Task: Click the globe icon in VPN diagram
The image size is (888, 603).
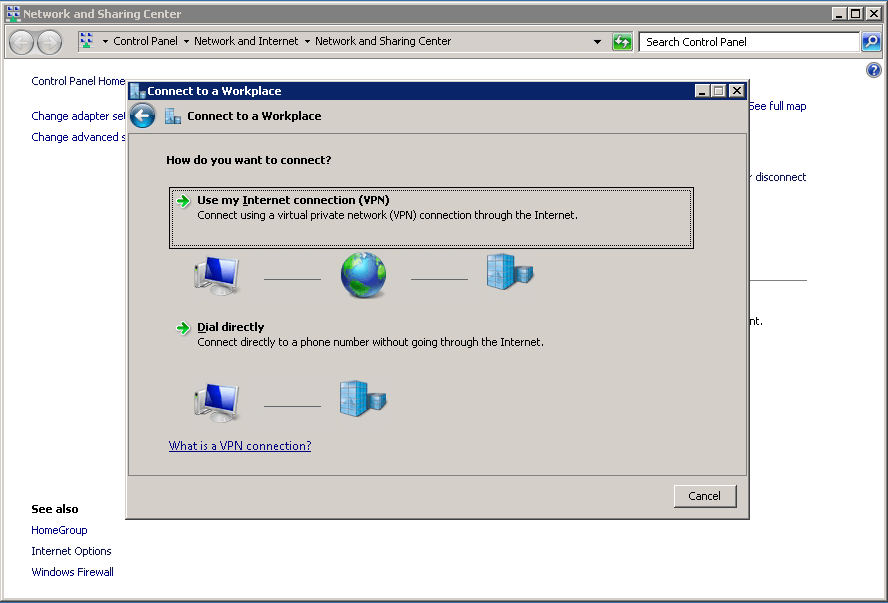Action: [x=363, y=275]
